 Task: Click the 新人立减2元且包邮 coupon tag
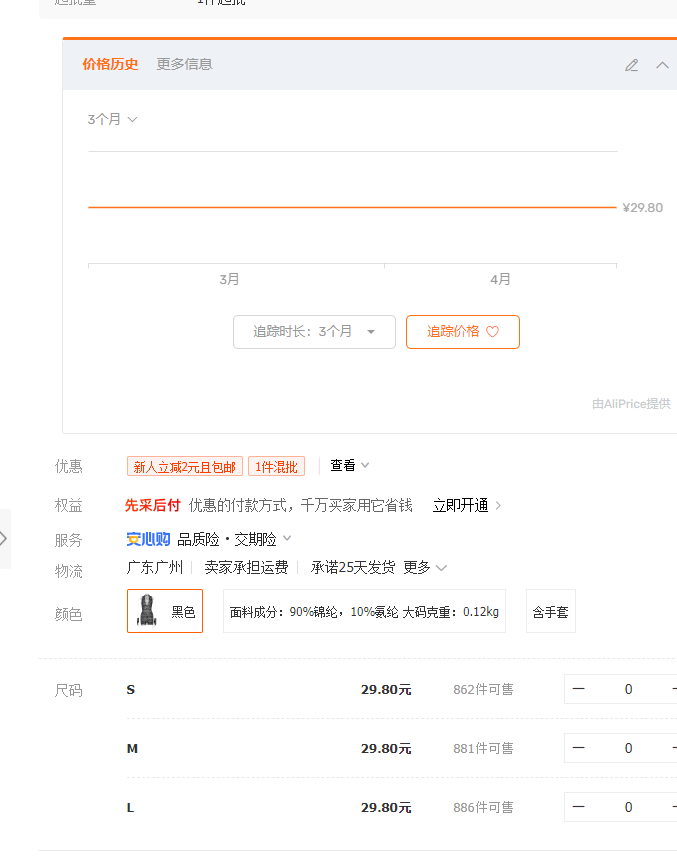(185, 466)
